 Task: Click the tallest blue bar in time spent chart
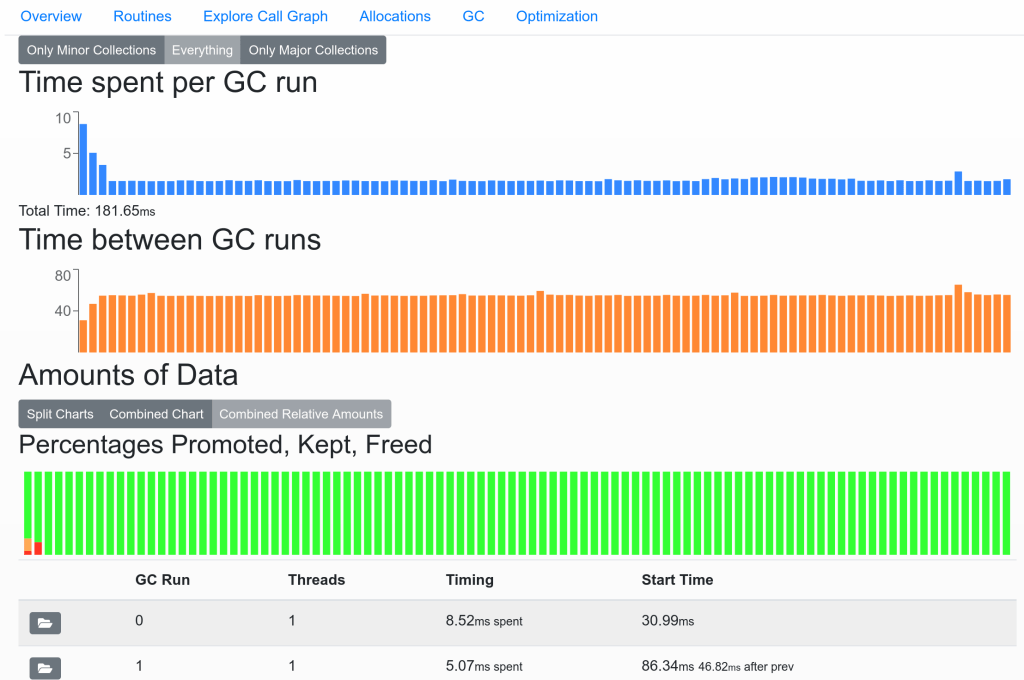point(84,160)
